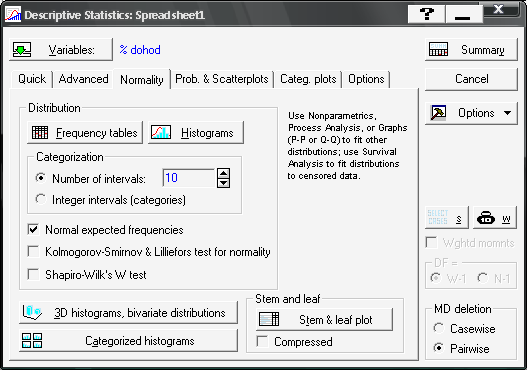This screenshot has width=527, height=370.
Task: Minimize the Descriptive Statistics dialog
Action: (463, 14)
